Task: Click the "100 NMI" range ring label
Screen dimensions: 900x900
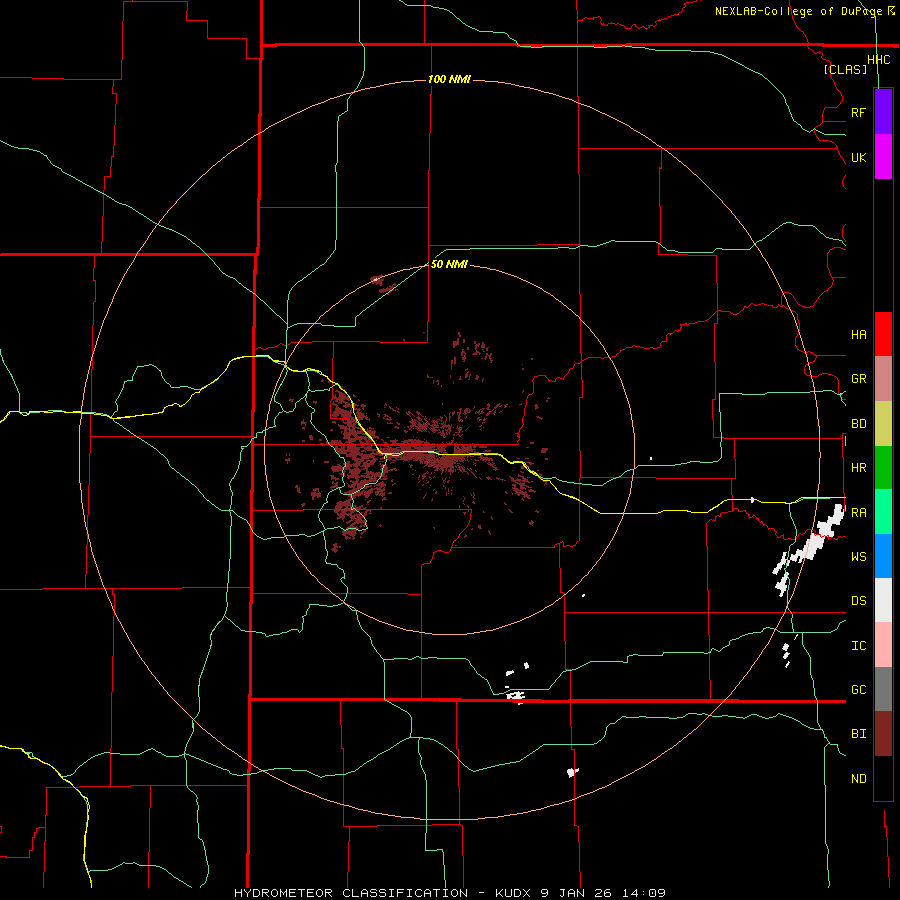Action: pyautogui.click(x=449, y=79)
